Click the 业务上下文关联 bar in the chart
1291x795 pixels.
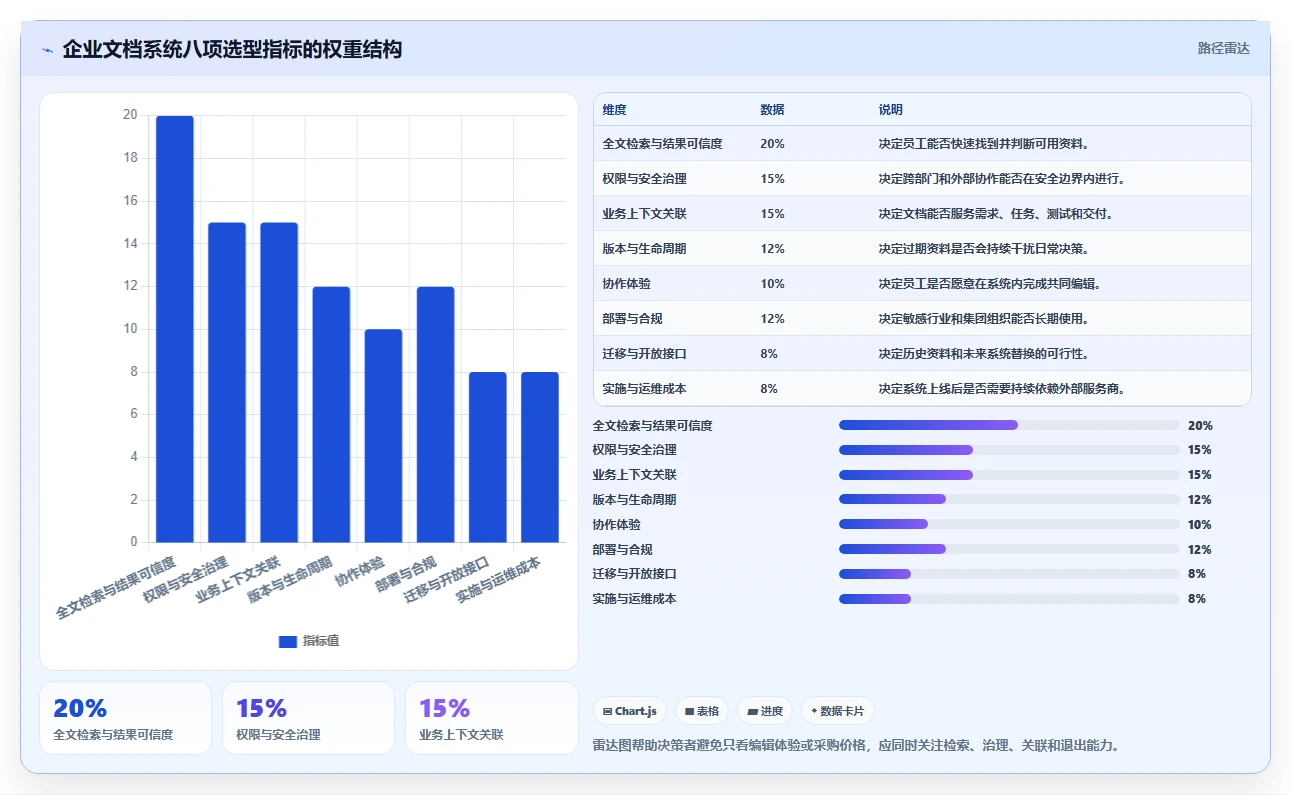[279, 383]
